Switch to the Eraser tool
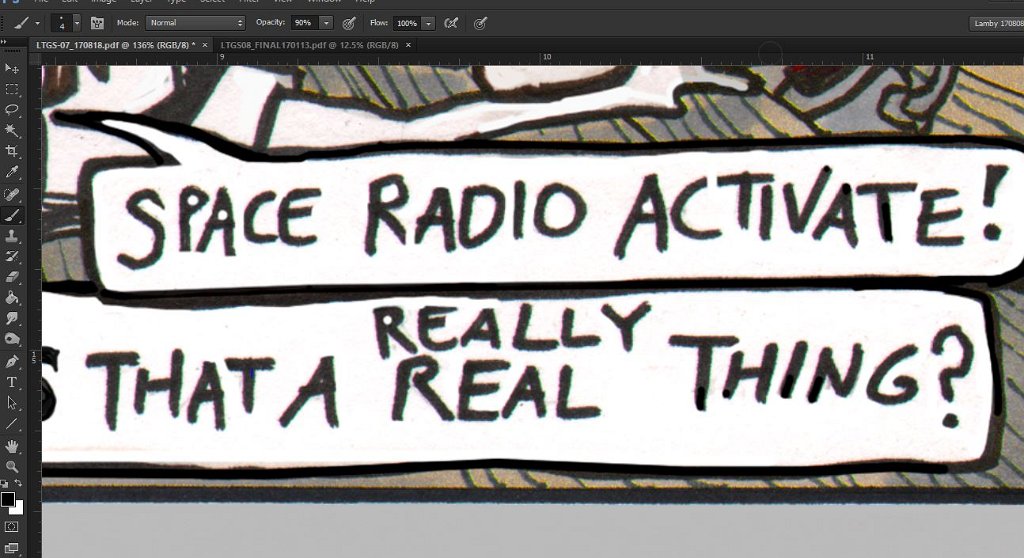The height and width of the screenshot is (558, 1024). [x=12, y=277]
